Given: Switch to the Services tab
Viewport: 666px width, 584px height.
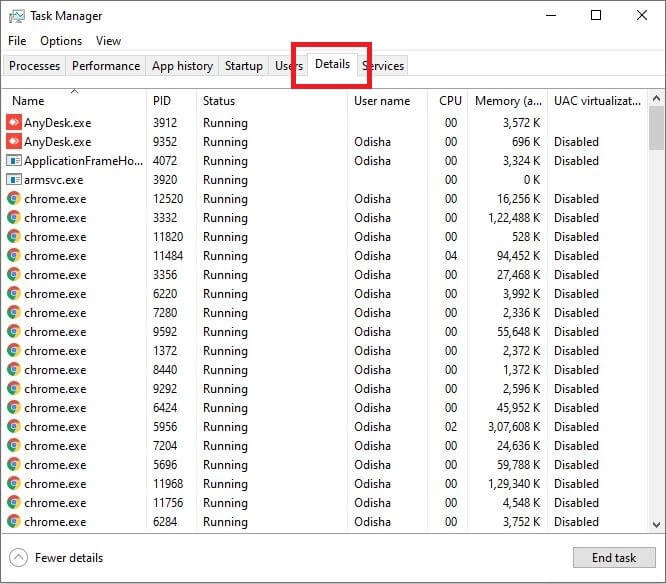Looking at the screenshot, I should [383, 66].
